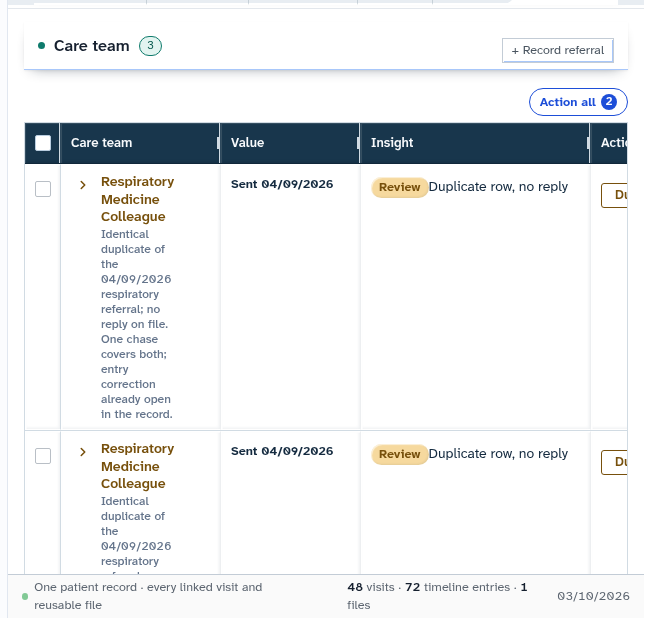Expand the first Respiratory Medicine Colleague row
Viewport: 652px width, 618px height.
click(83, 185)
